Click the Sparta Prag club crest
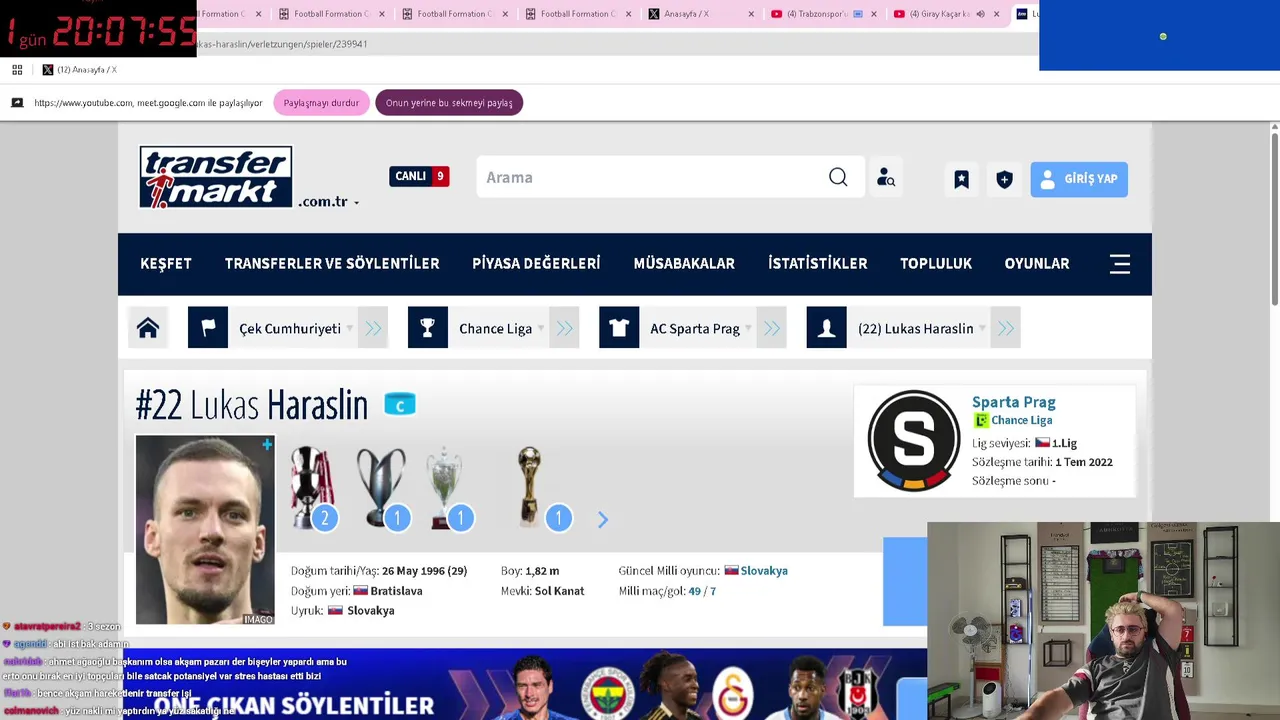The height and width of the screenshot is (720, 1280). pos(913,441)
